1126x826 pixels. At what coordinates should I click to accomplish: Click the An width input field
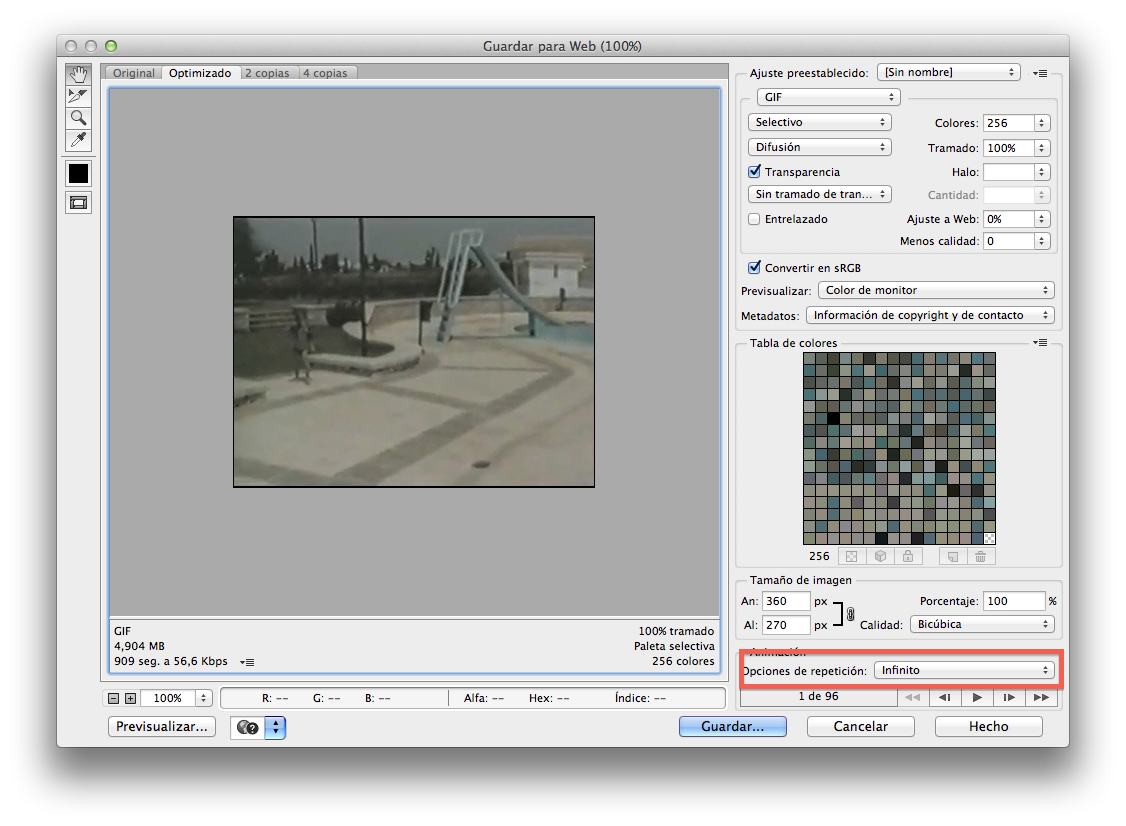tap(786, 601)
